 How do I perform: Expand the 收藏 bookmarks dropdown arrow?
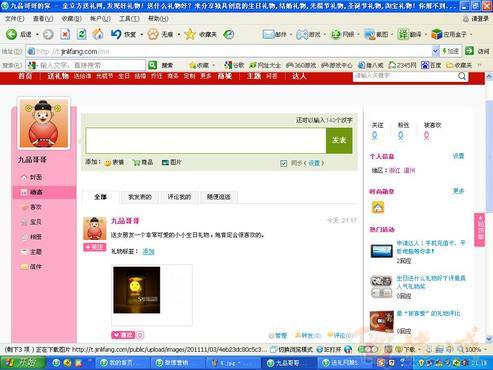coord(213,65)
